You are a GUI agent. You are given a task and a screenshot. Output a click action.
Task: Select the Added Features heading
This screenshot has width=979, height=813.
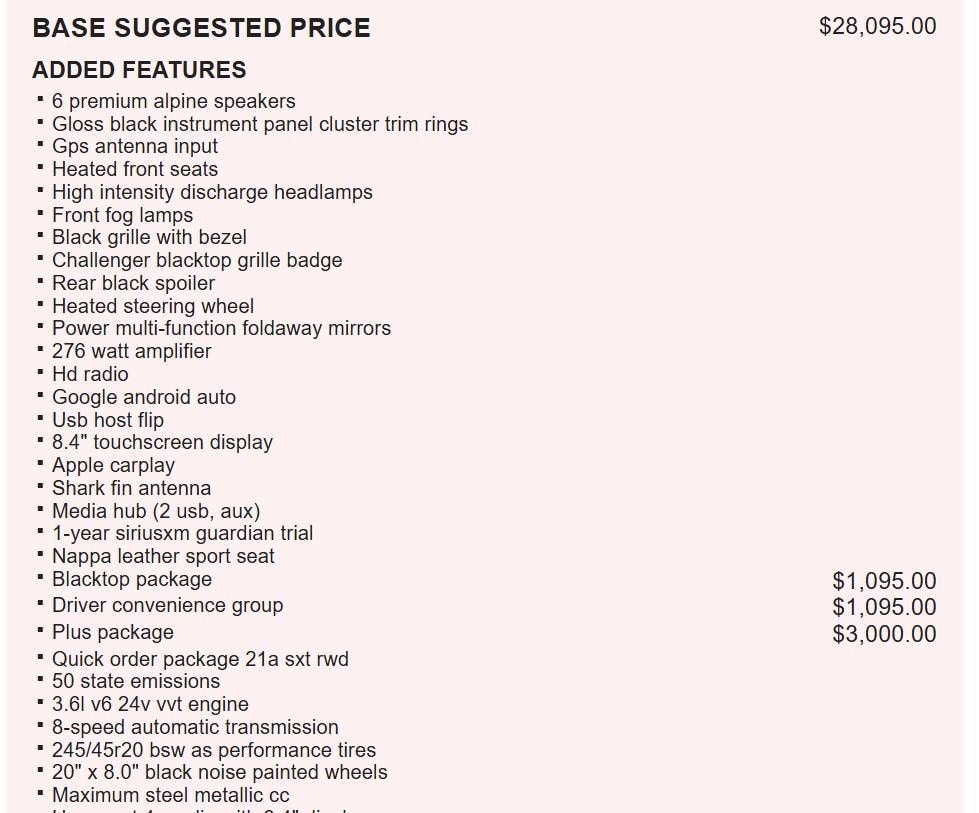pyautogui.click(x=139, y=70)
